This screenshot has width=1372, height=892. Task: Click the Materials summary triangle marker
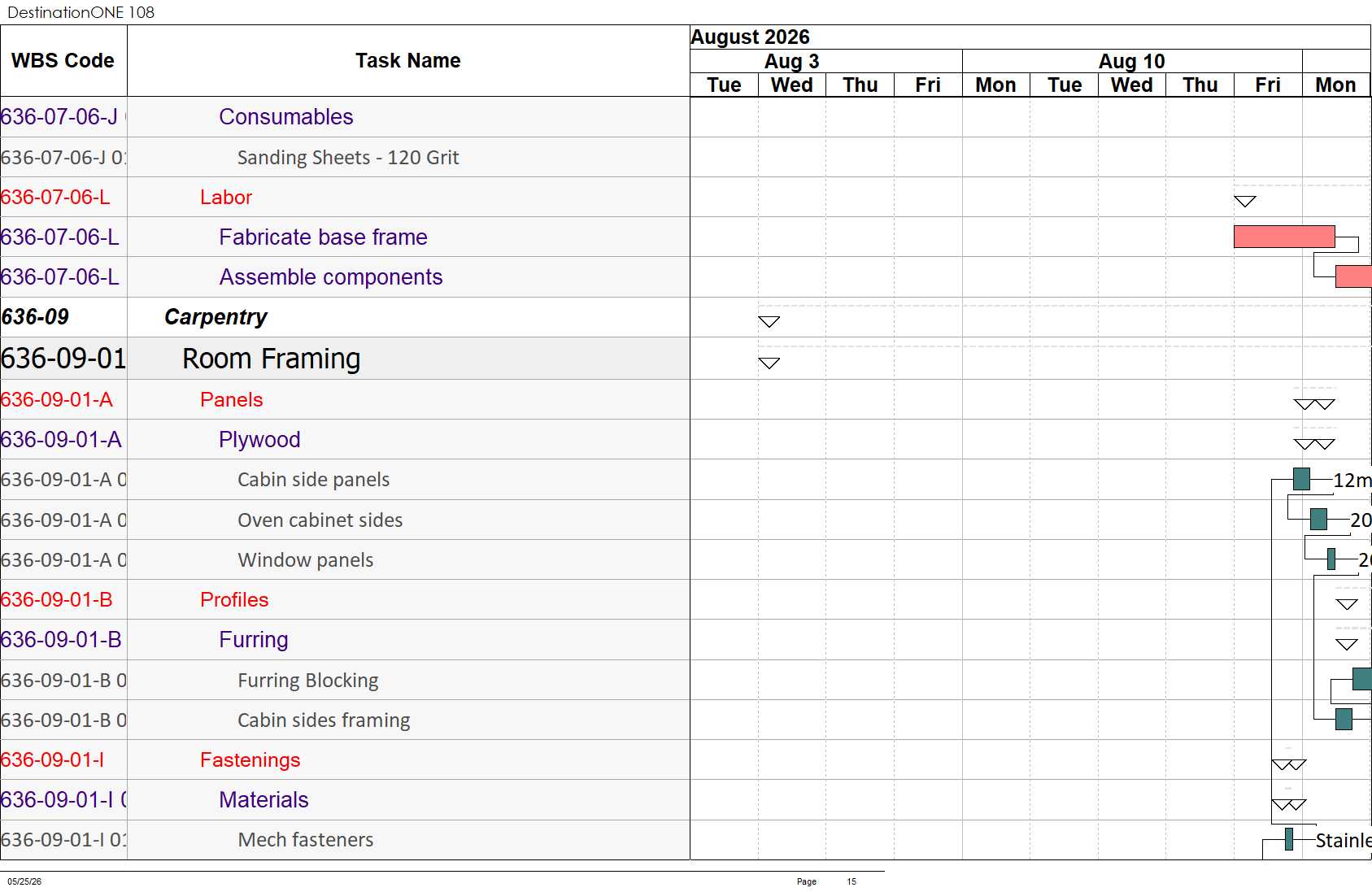[1289, 804]
